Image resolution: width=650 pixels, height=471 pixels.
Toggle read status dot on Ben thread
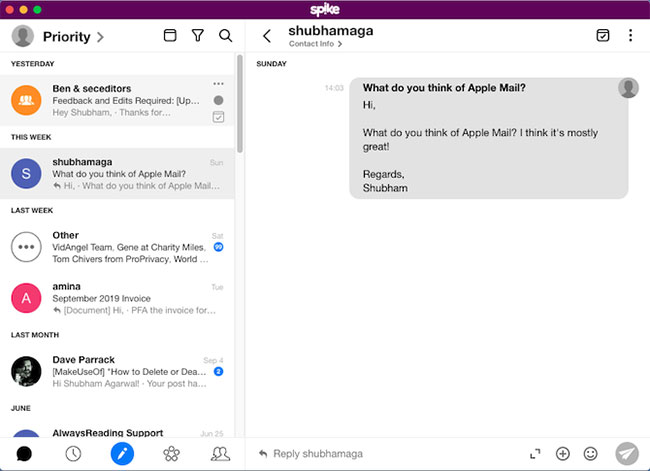pos(218,100)
